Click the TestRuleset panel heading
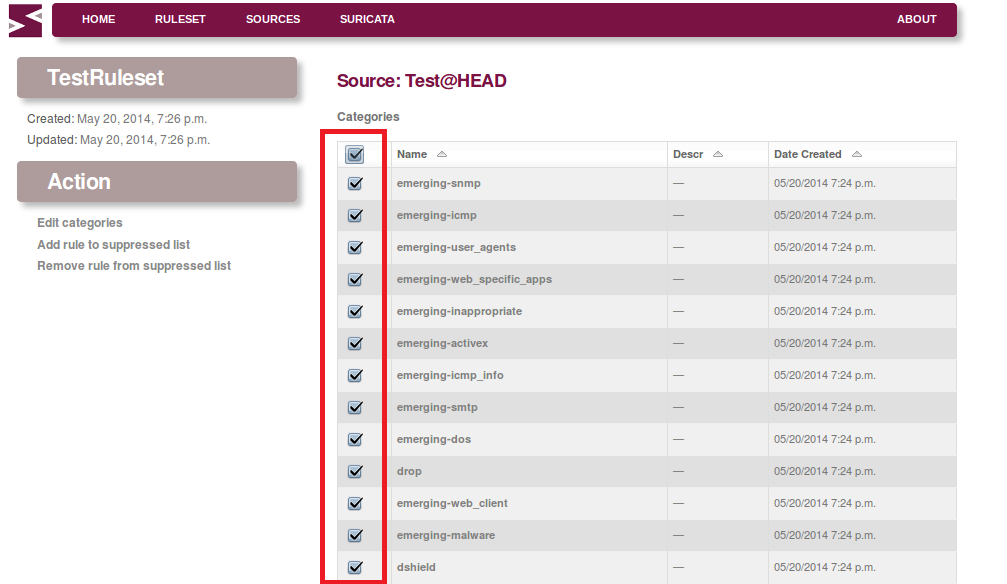The height and width of the screenshot is (584, 1007). pyautogui.click(x=157, y=78)
